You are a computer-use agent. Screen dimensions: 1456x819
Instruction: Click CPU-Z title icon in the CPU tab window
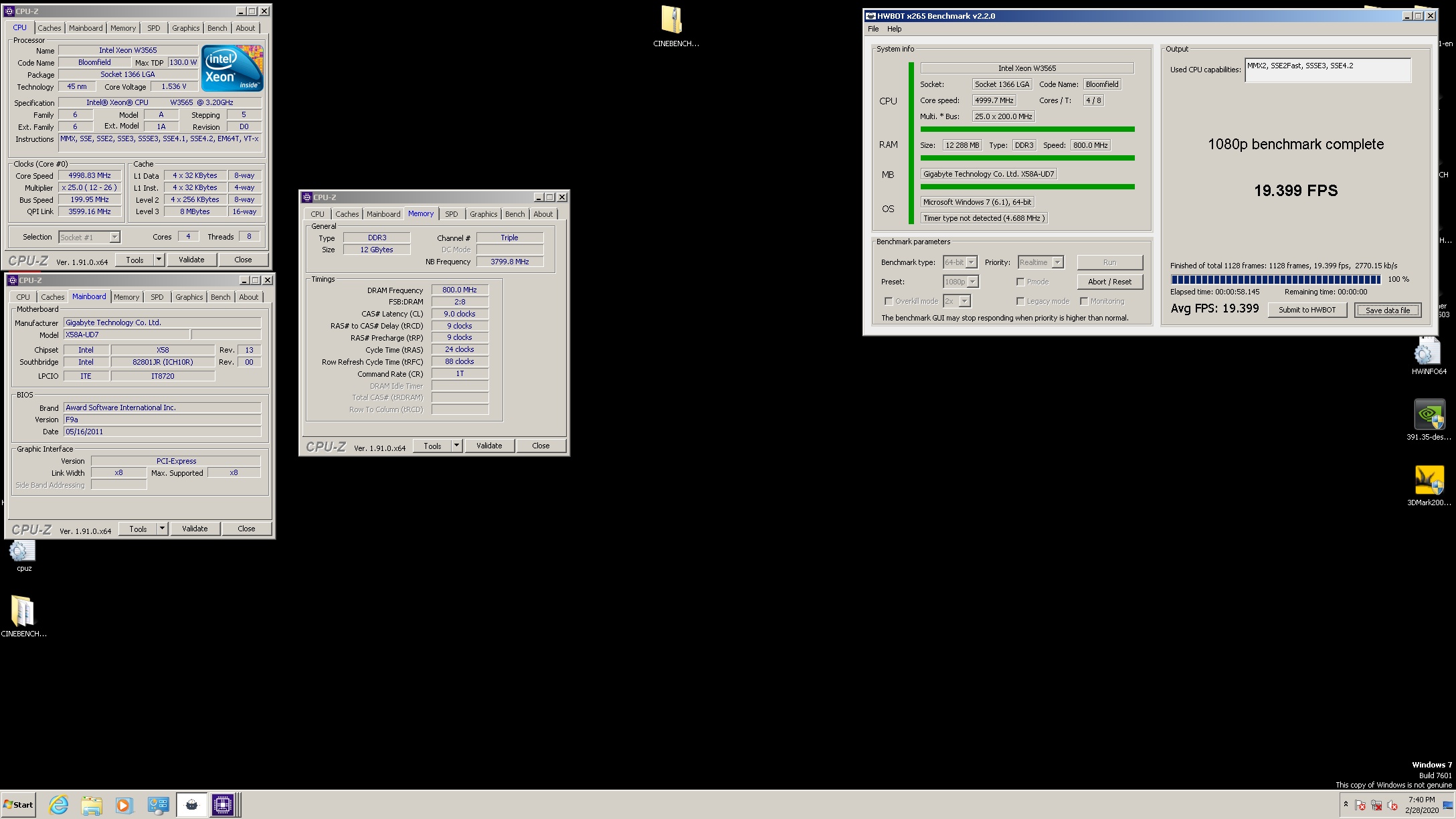click(9, 11)
